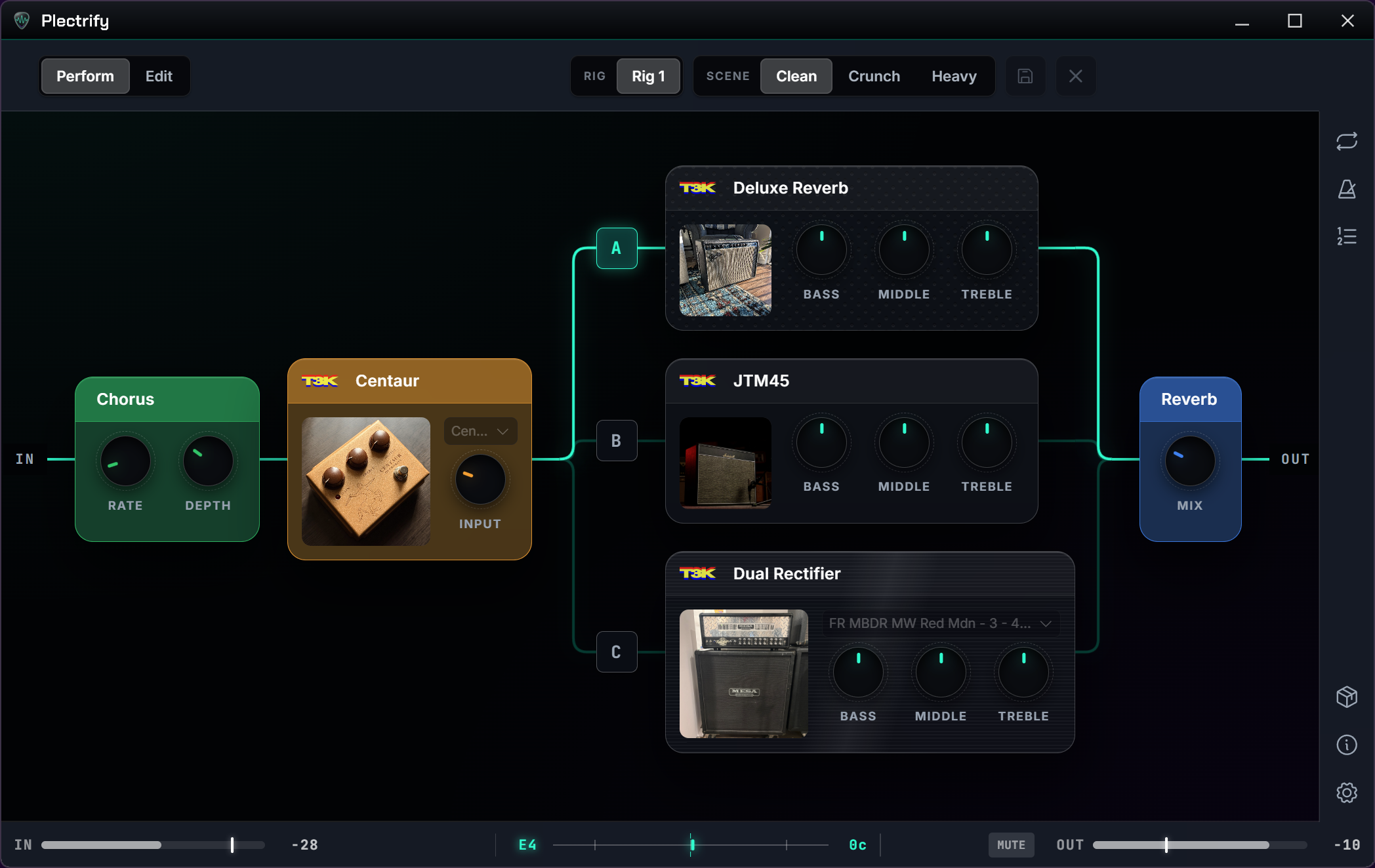Open the looper icon in sidebar

tap(1347, 141)
